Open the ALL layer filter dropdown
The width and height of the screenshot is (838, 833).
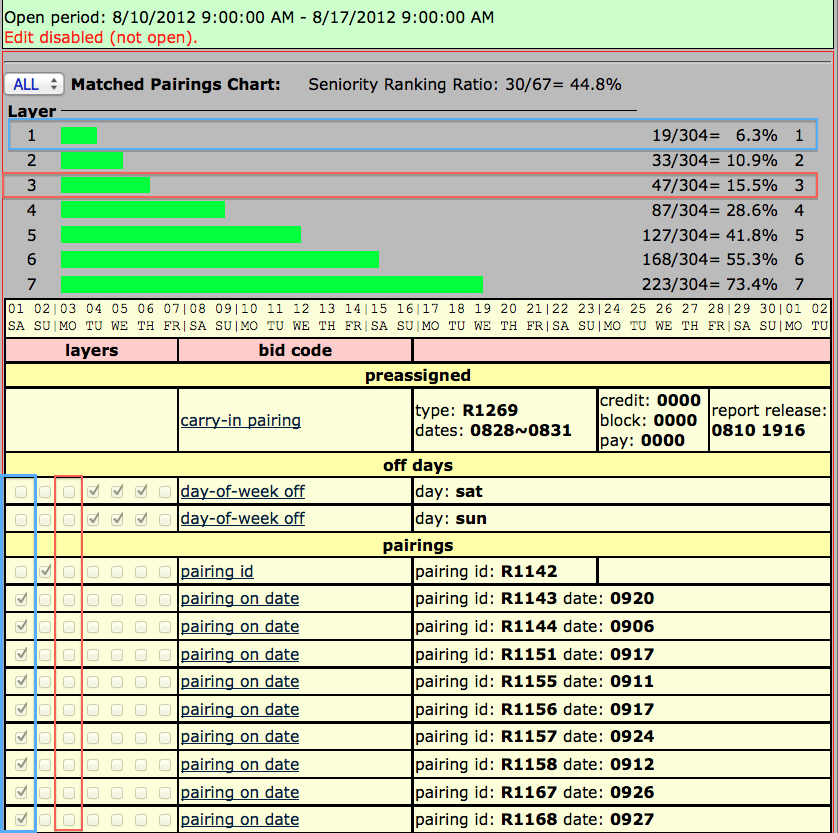click(x=31, y=84)
